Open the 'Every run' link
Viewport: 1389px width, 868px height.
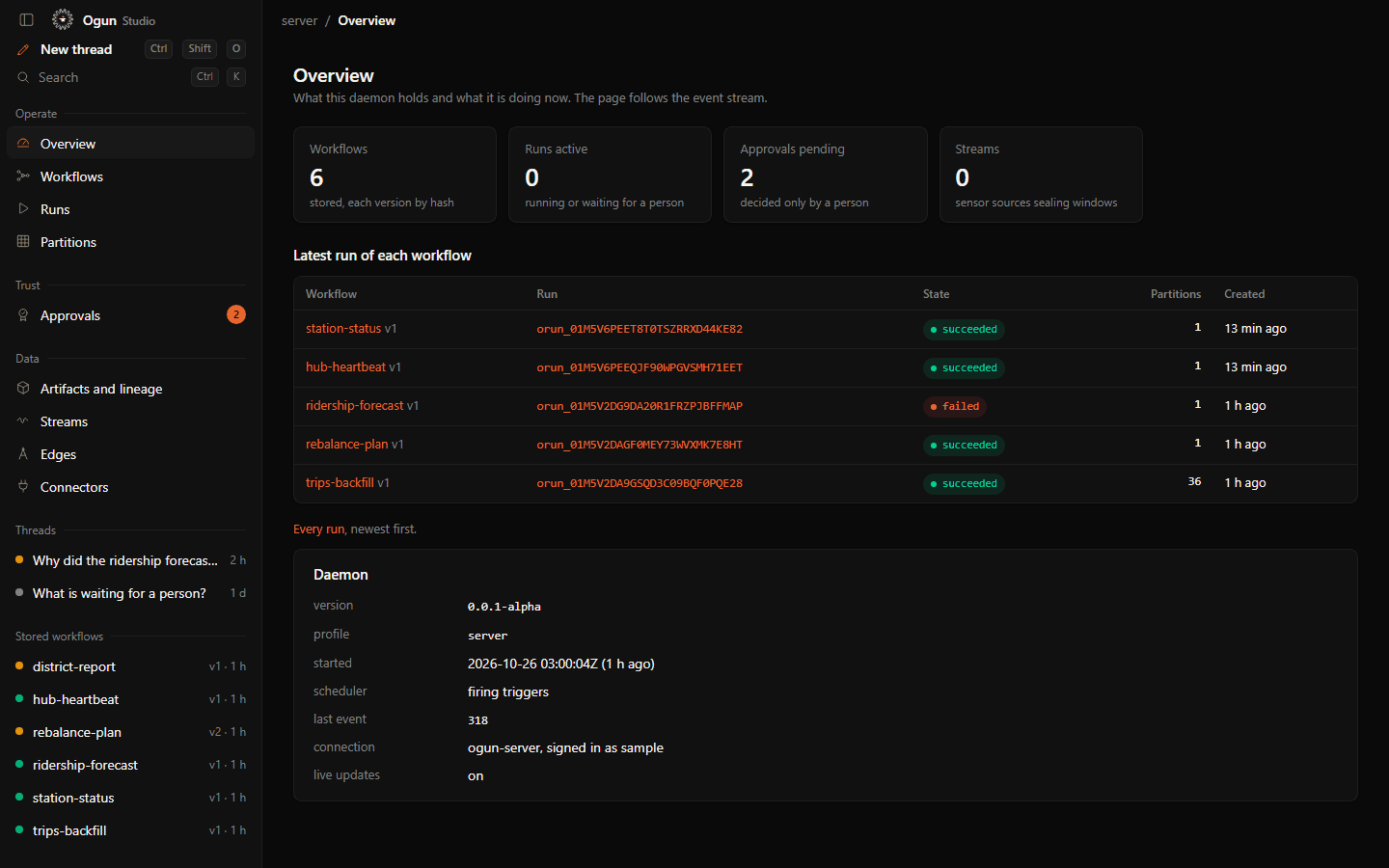318,529
